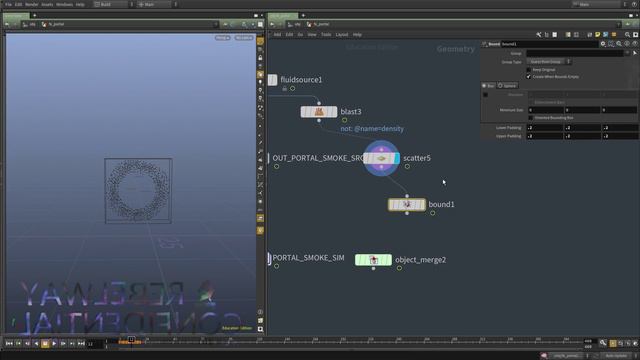640x360 pixels.
Task: Open the Group field dropdown arrow
Action: [x=627, y=53]
